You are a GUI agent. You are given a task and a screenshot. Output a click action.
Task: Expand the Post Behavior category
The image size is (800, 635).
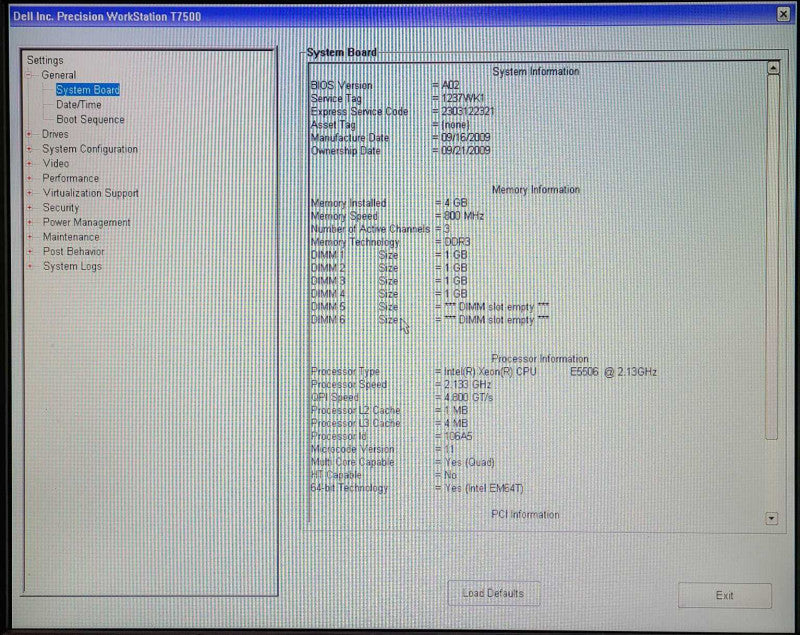pyautogui.click(x=30, y=251)
